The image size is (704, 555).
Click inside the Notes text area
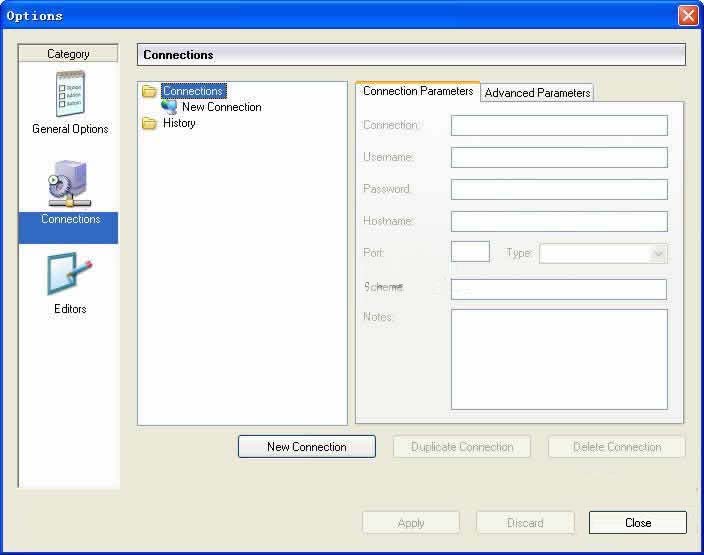point(559,359)
